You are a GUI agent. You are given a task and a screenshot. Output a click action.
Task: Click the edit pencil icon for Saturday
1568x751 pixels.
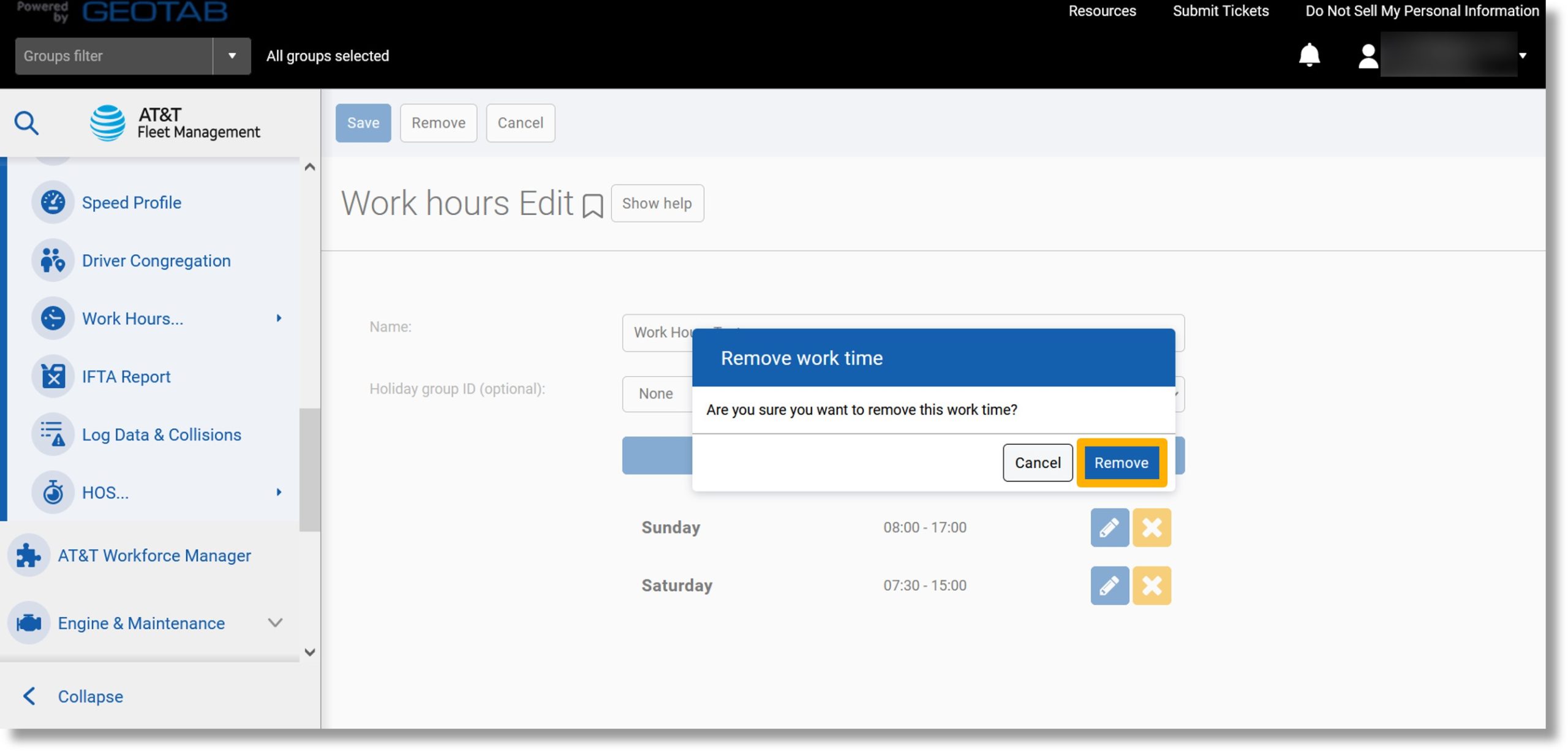click(1108, 585)
